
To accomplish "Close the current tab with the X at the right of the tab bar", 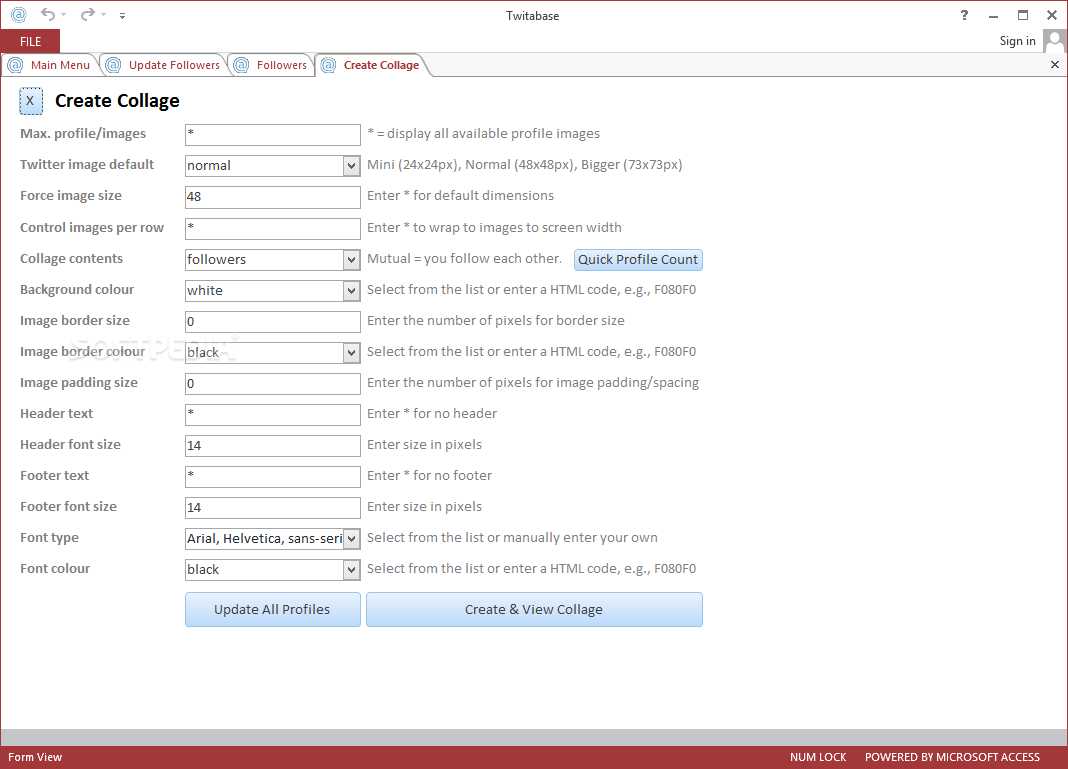I will point(1054,65).
